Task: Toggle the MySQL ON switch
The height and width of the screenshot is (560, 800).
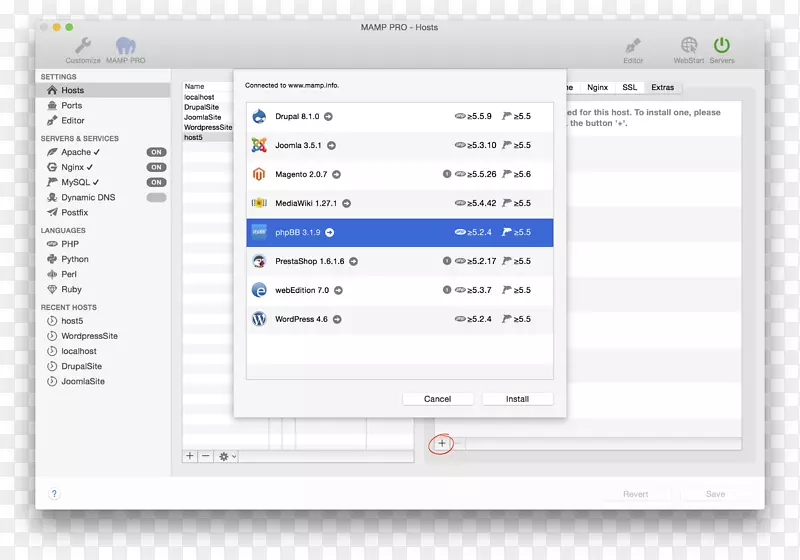Action: (x=156, y=182)
